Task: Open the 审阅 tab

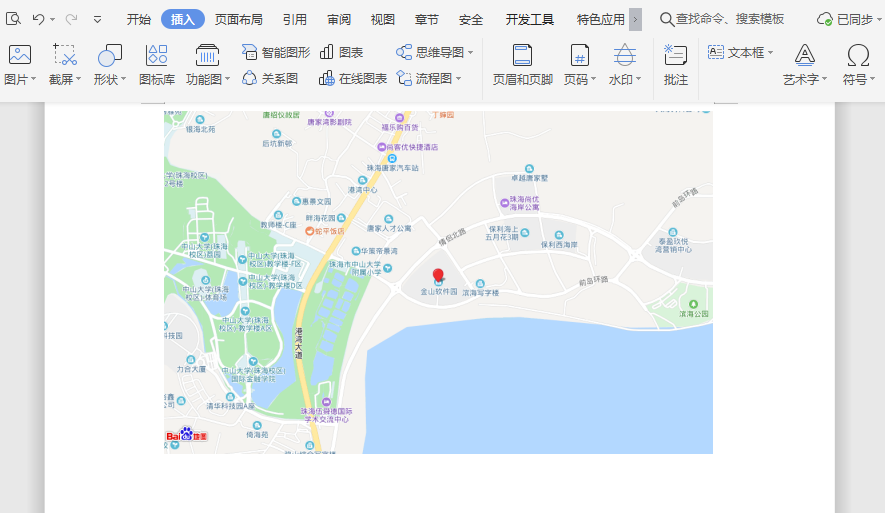Action: tap(339, 20)
